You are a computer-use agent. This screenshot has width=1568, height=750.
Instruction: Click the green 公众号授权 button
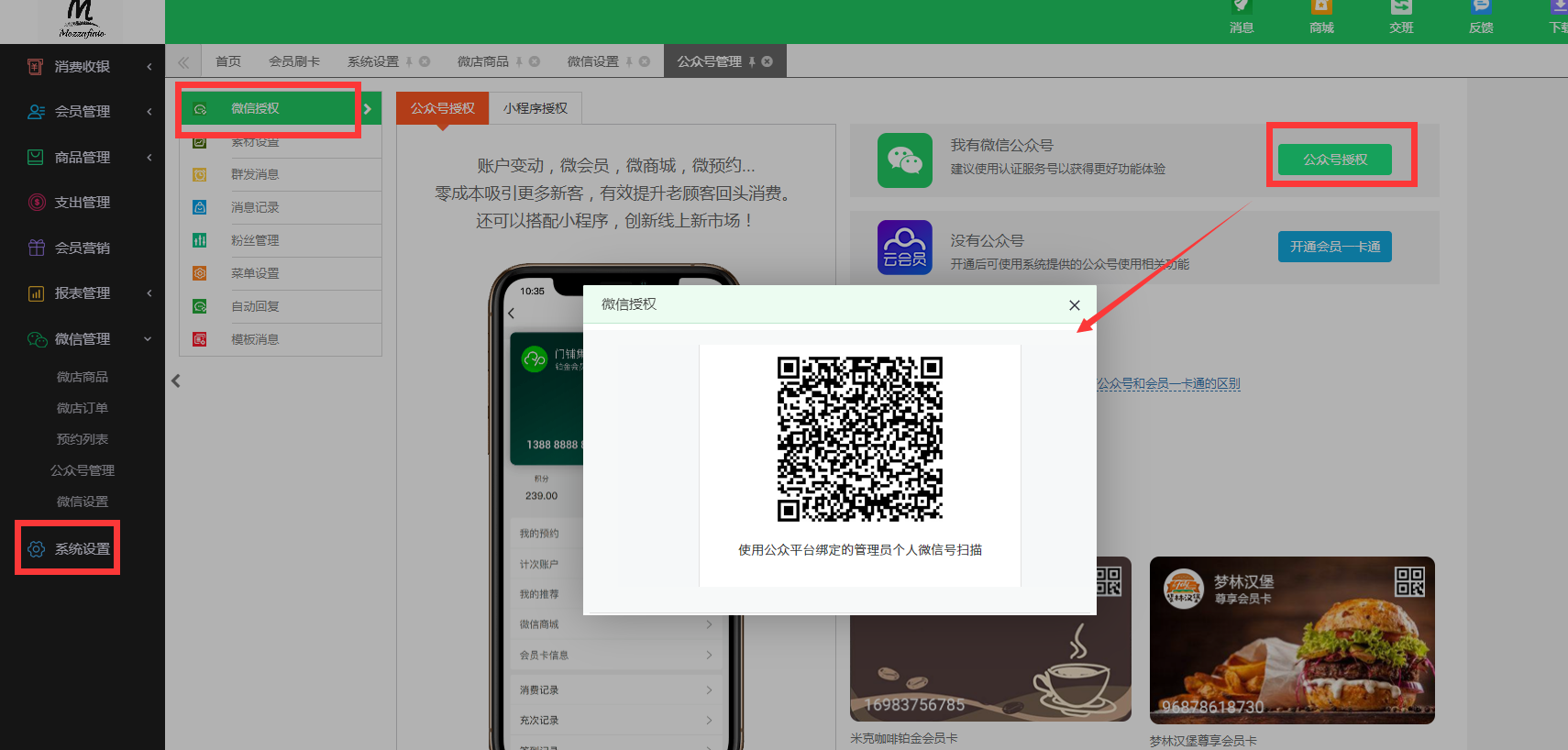(x=1335, y=160)
